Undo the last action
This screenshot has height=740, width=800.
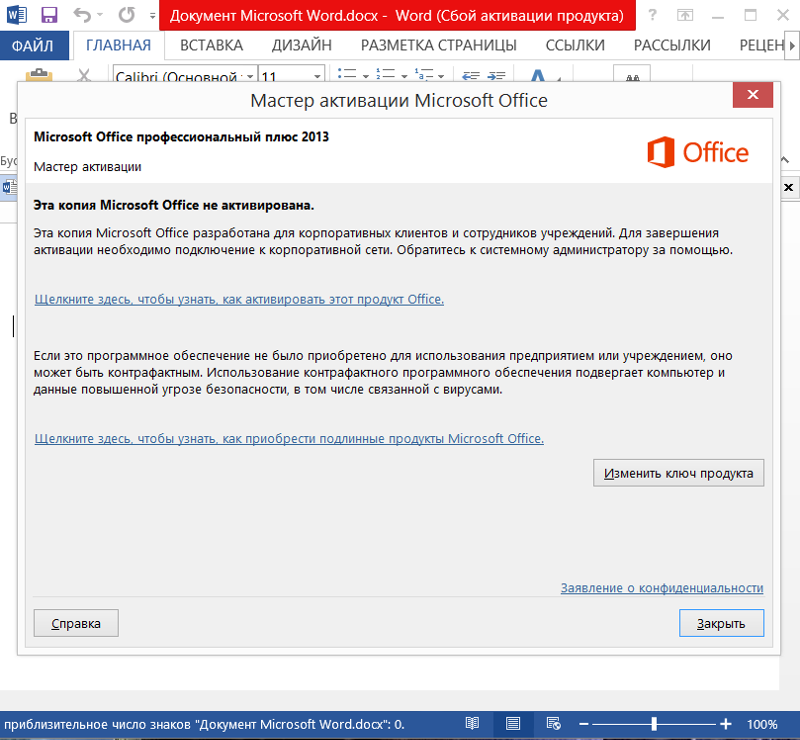(x=82, y=15)
